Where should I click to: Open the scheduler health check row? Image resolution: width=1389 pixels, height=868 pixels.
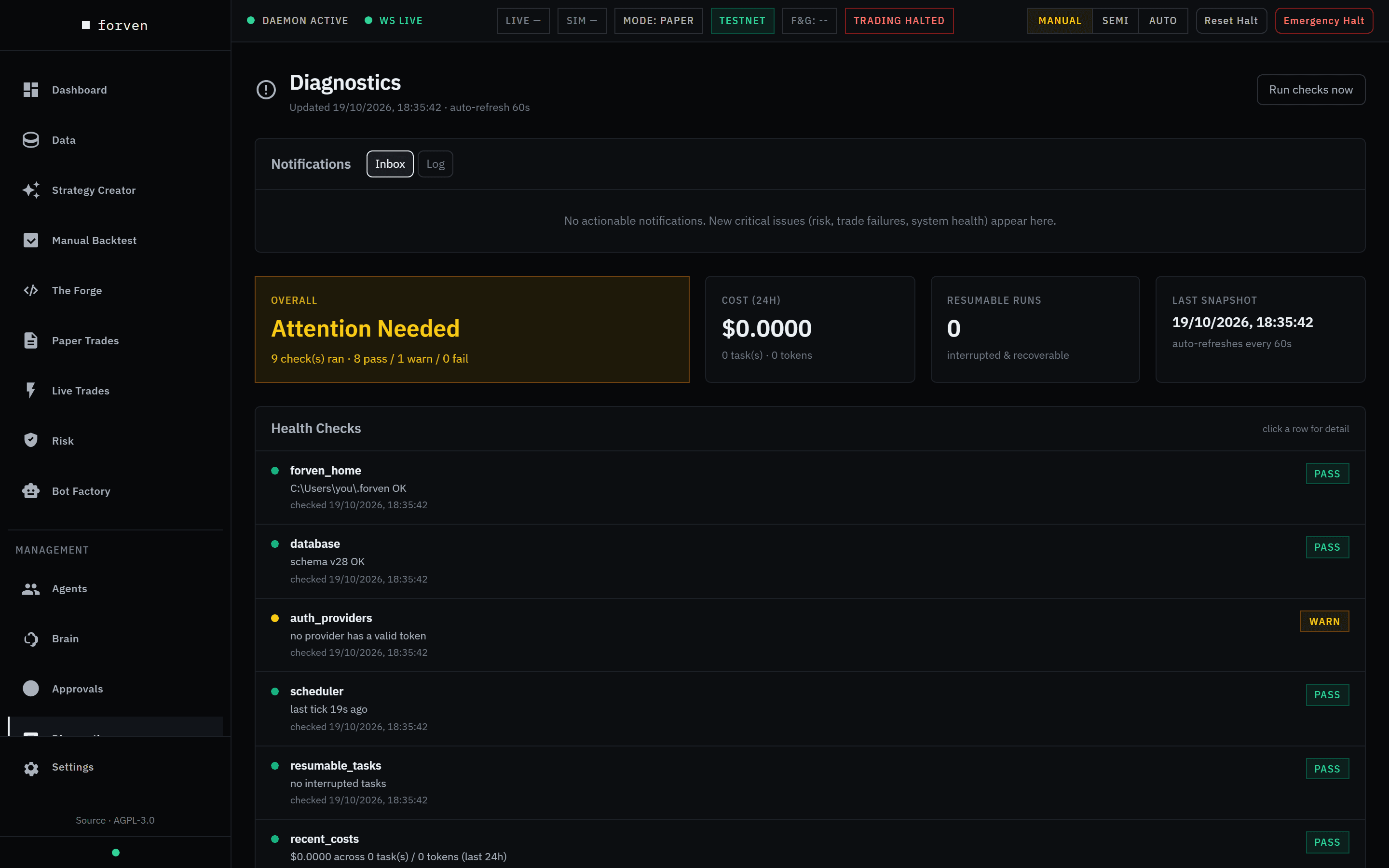[x=810, y=708]
